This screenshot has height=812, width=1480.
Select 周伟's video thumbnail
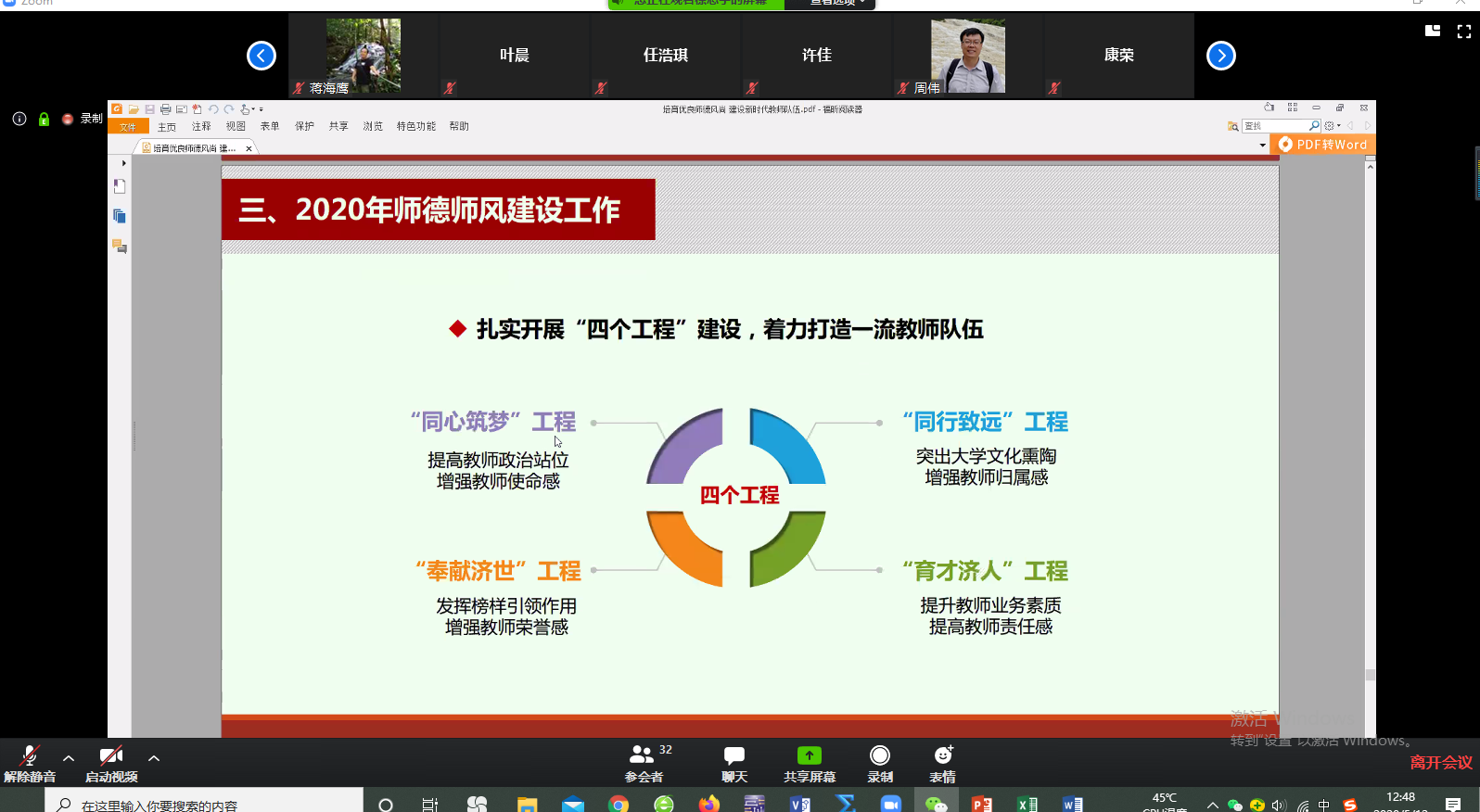tap(968, 56)
